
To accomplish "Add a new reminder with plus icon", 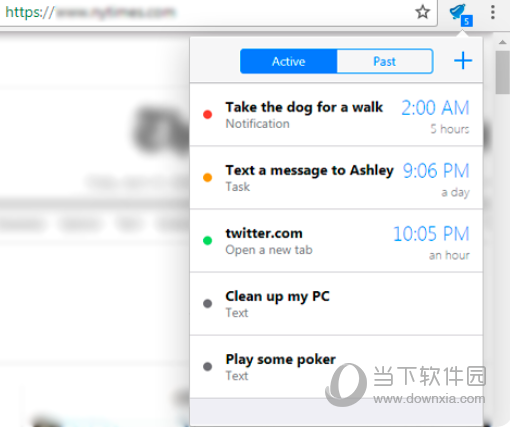I will tap(463, 61).
